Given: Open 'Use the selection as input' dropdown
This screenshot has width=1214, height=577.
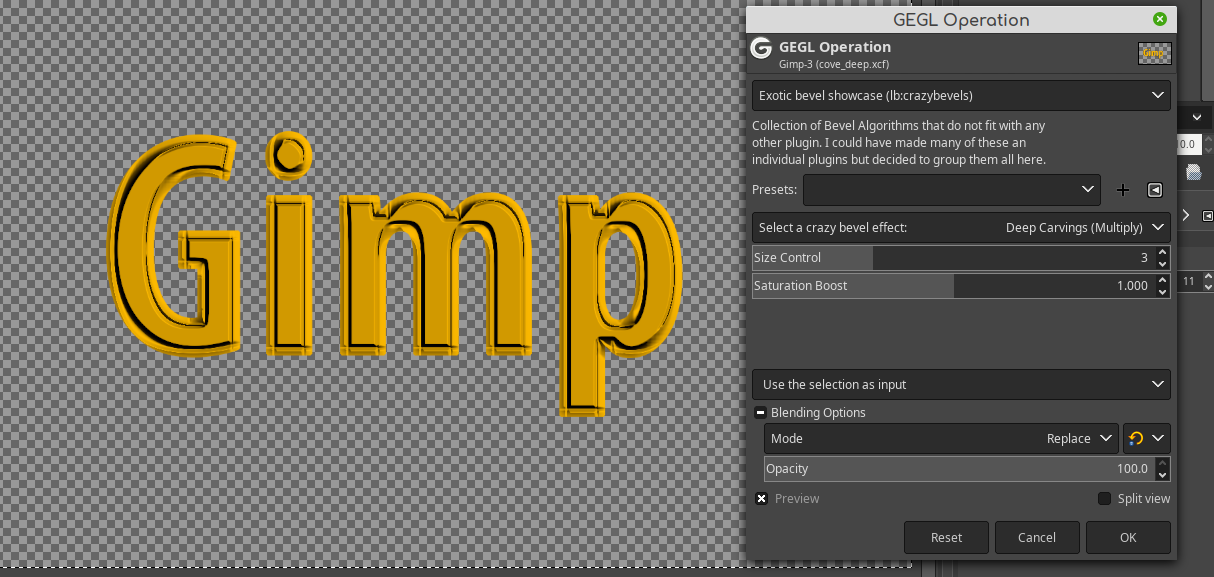Looking at the screenshot, I should pos(961,384).
